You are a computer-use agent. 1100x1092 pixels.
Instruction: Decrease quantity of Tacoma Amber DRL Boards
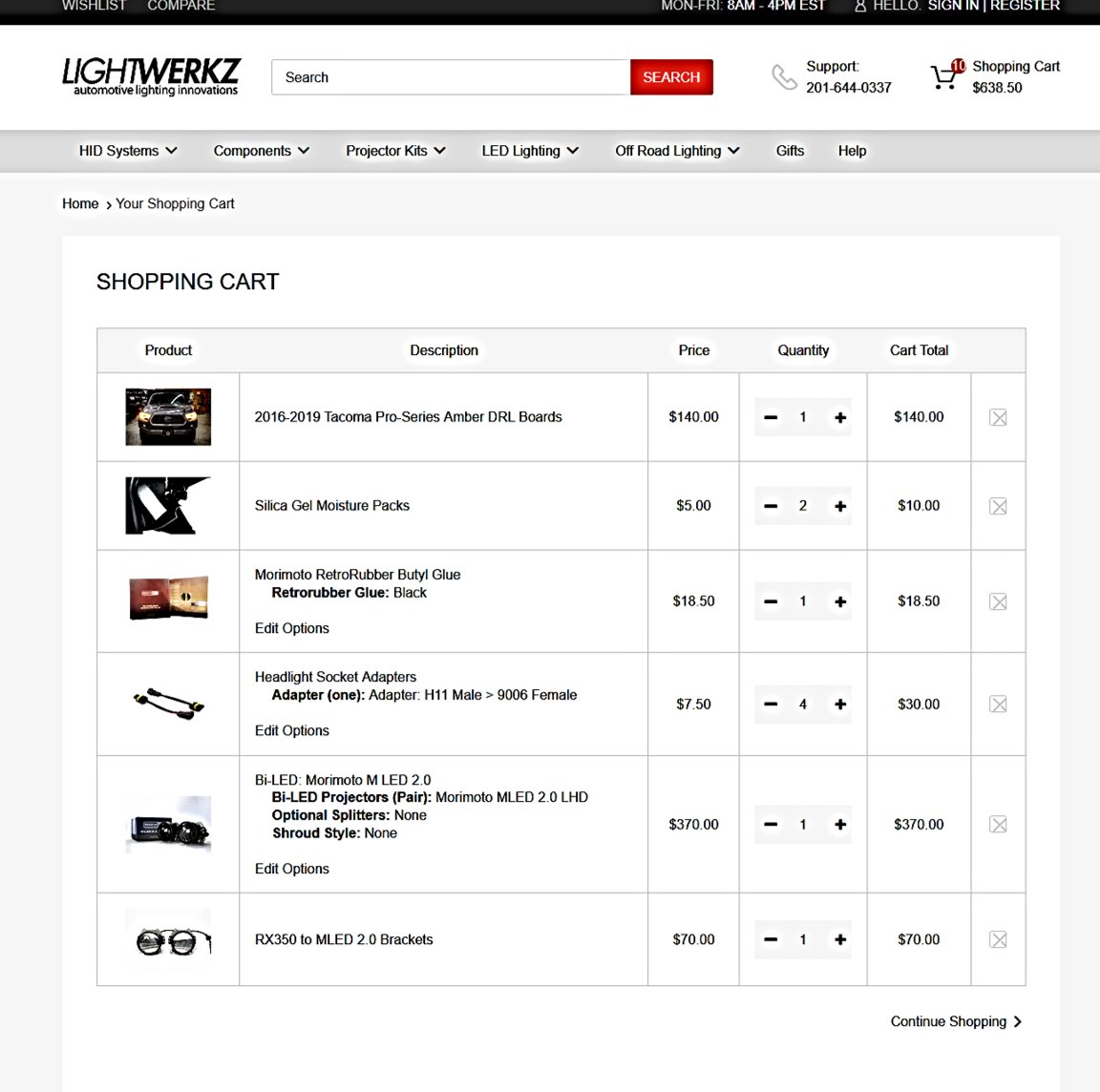771,417
